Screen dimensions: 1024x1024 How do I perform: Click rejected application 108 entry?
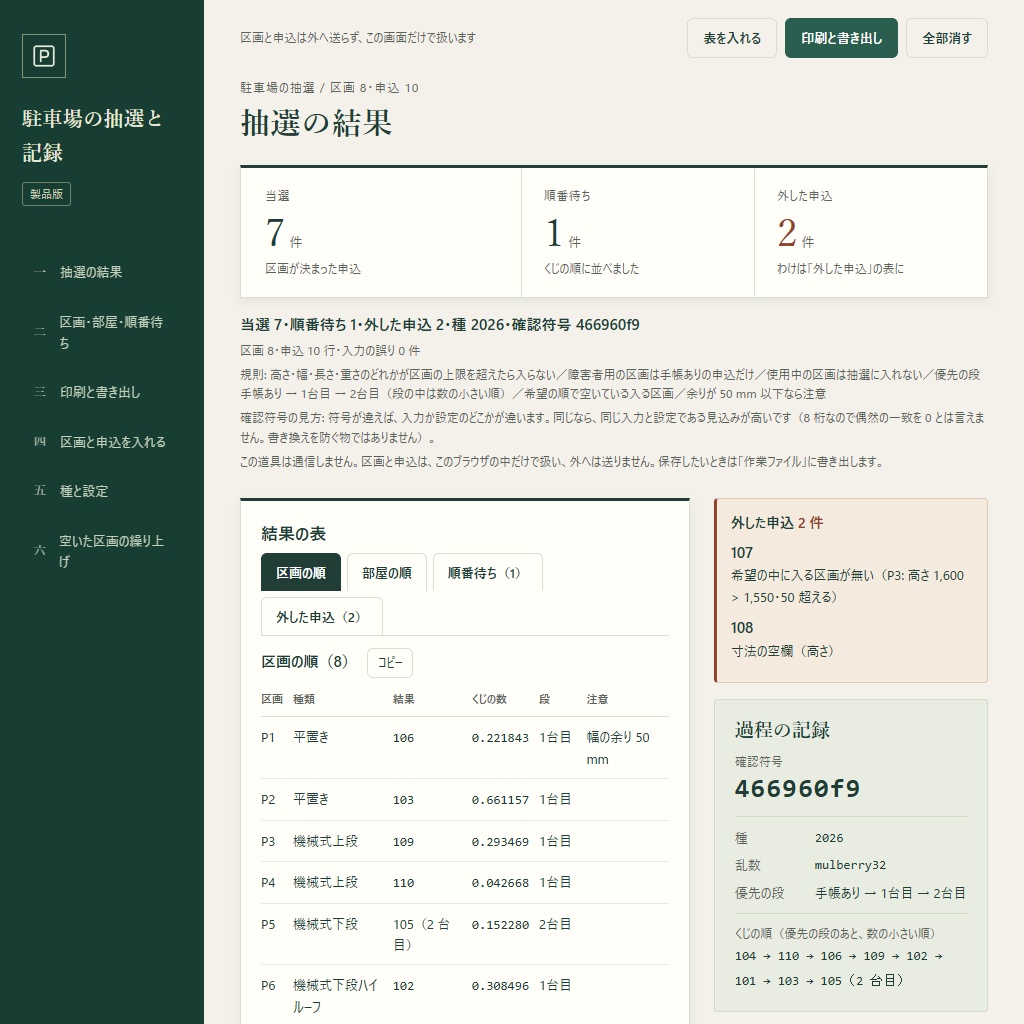(x=850, y=639)
